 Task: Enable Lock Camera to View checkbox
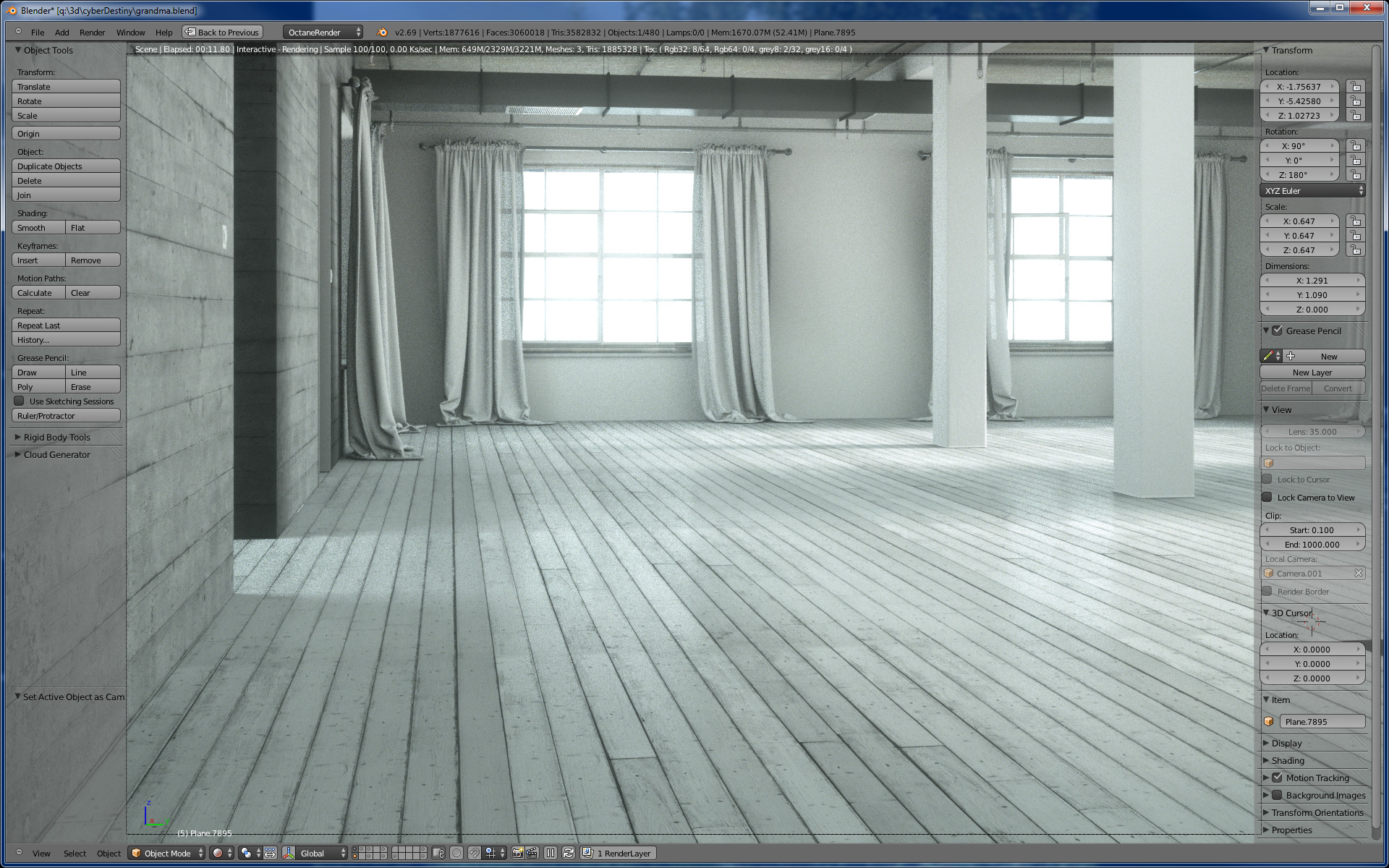(x=1267, y=497)
